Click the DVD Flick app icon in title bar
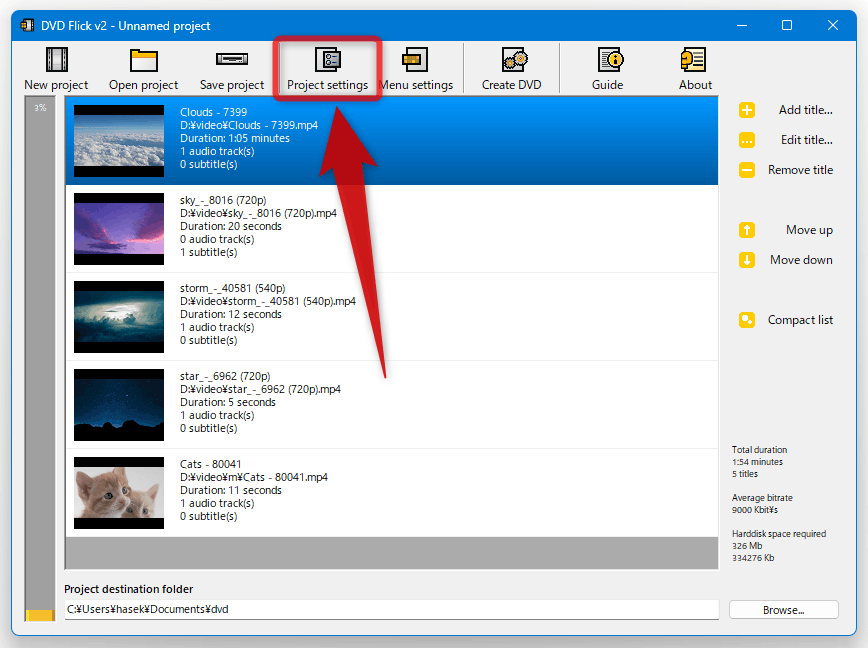Viewport: 868px width, 648px height. tap(27, 25)
